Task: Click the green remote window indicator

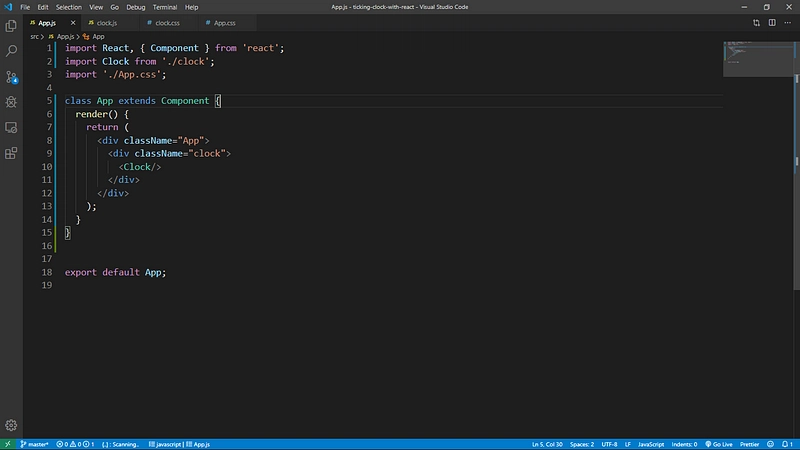Action: coord(8,444)
